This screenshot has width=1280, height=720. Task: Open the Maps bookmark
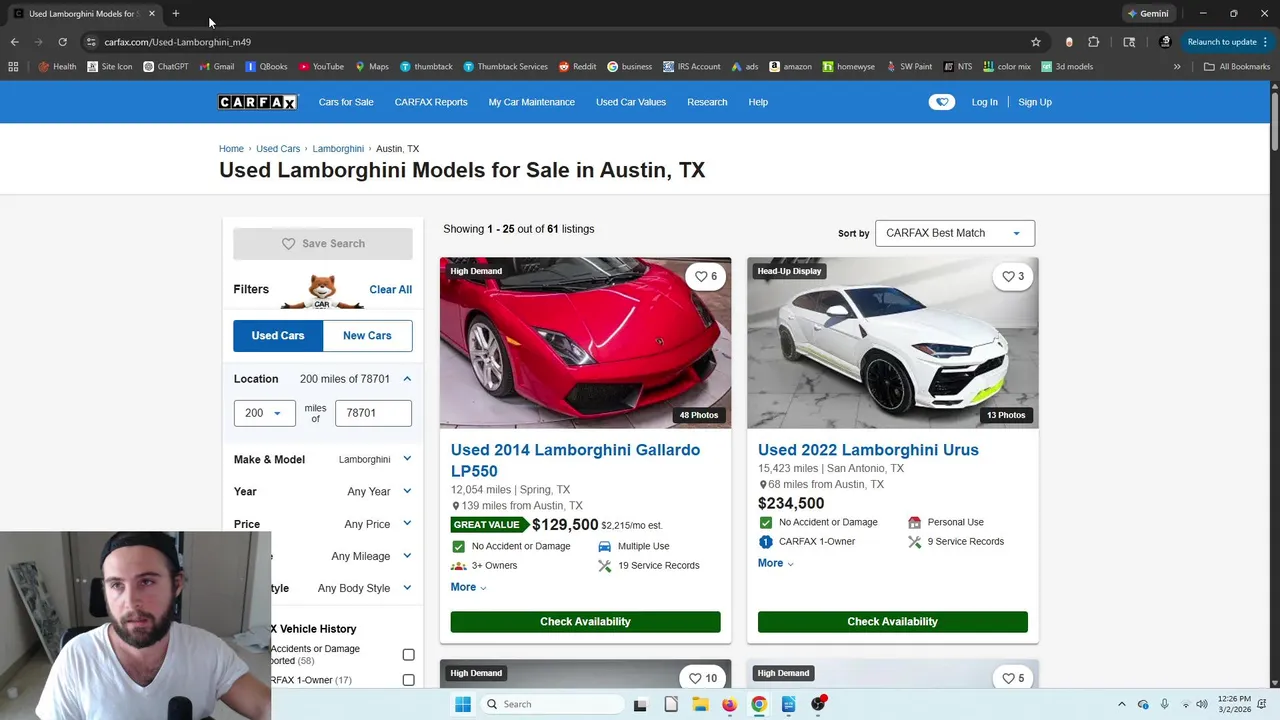point(371,67)
